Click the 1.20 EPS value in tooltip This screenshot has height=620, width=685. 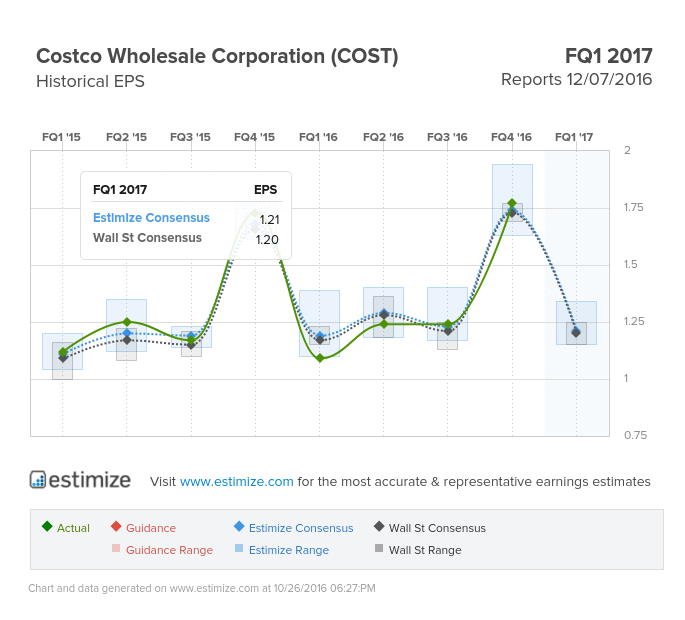pyautogui.click(x=267, y=240)
